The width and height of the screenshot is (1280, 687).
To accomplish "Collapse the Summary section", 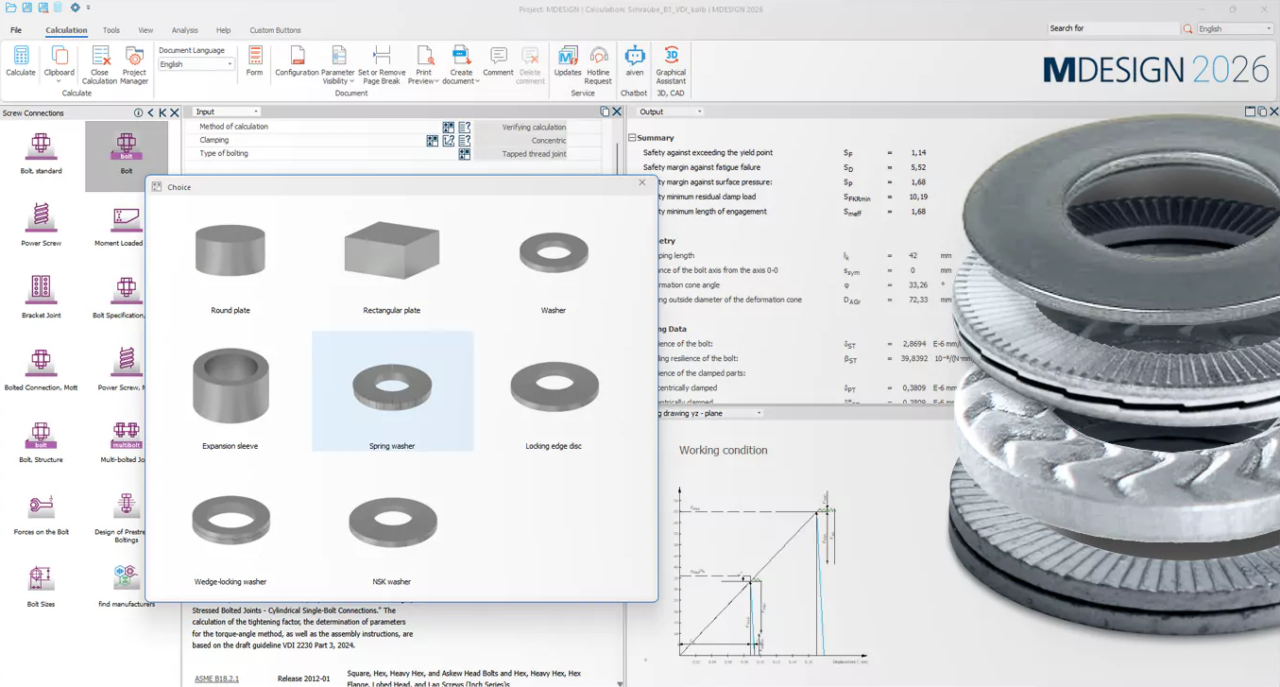I will point(632,138).
